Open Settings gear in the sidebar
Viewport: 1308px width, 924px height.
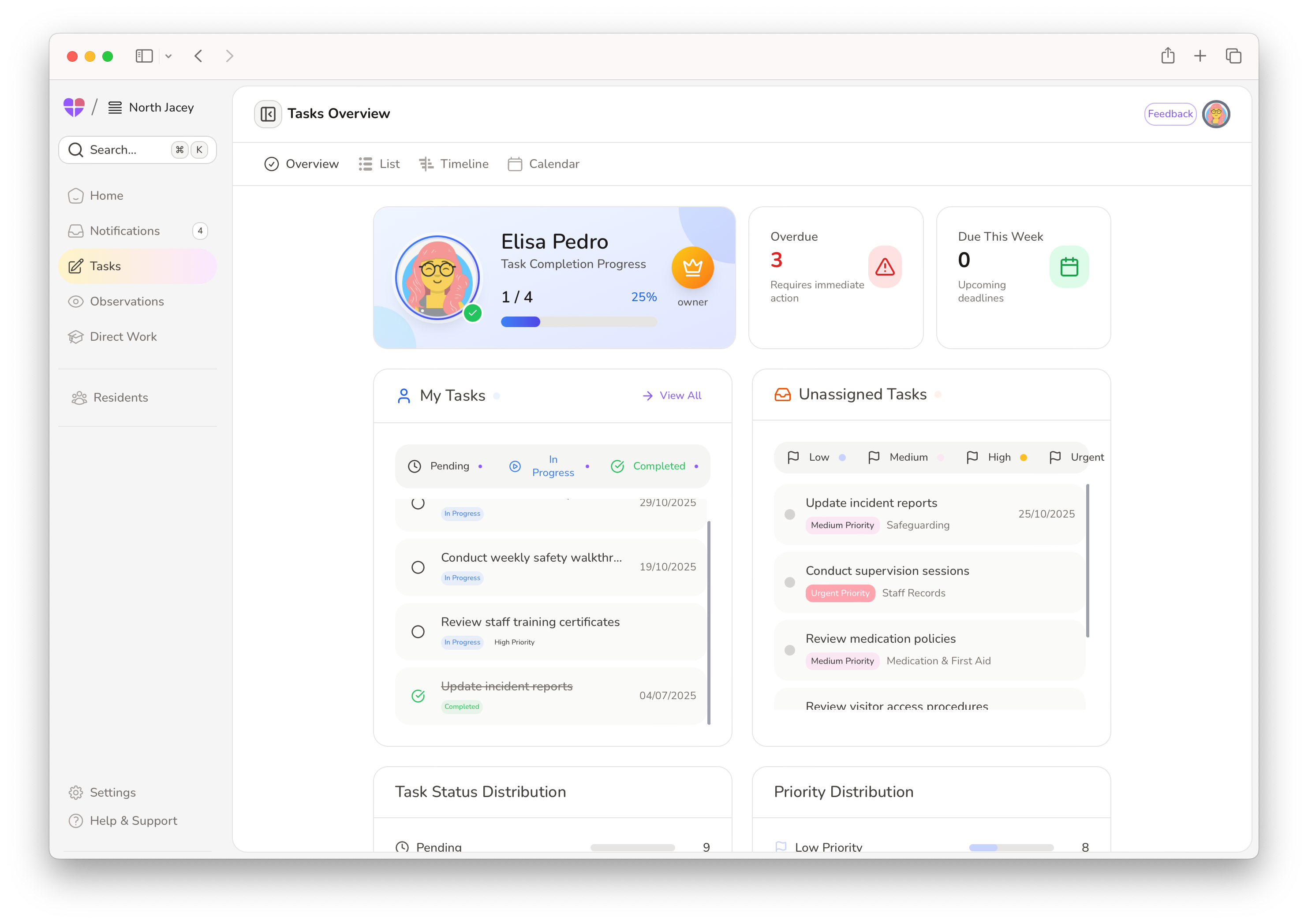pyautogui.click(x=76, y=793)
